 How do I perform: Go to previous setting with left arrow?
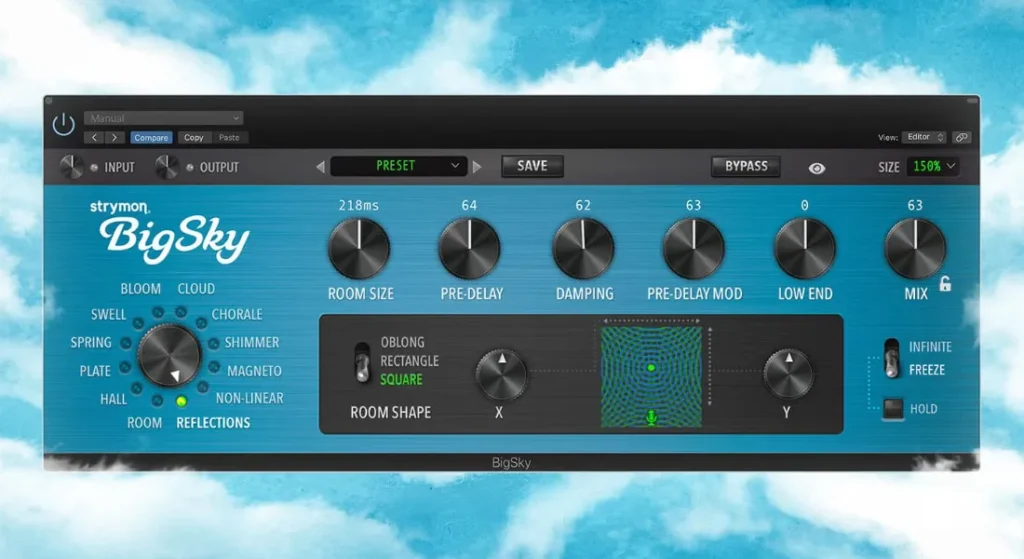94,137
